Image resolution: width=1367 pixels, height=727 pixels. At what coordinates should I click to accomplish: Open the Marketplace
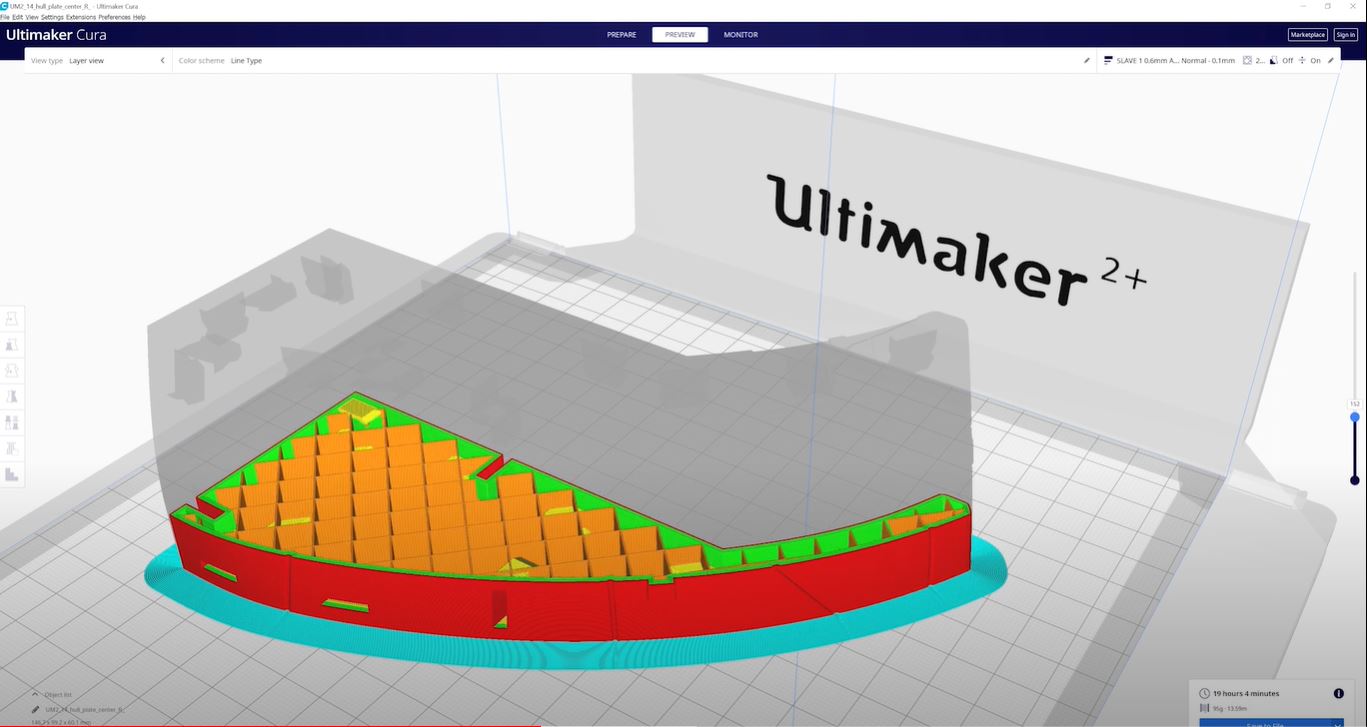(1307, 35)
